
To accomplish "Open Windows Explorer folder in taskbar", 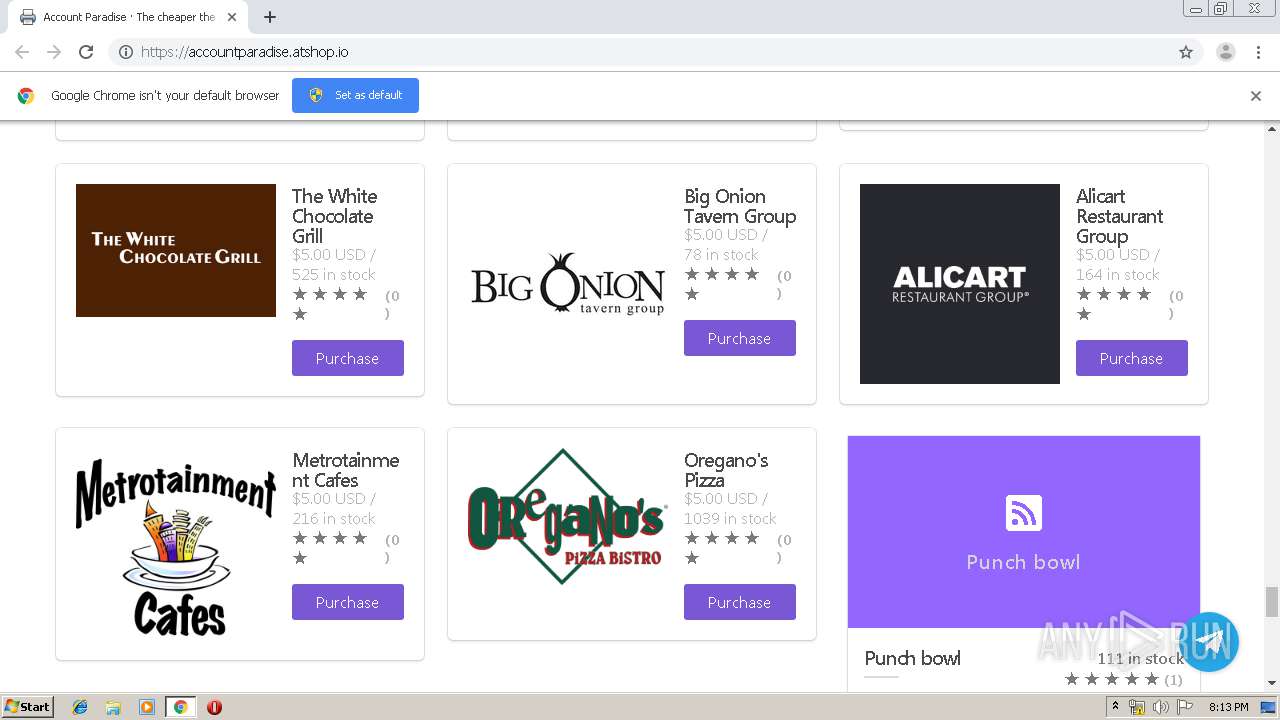I will 113,707.
